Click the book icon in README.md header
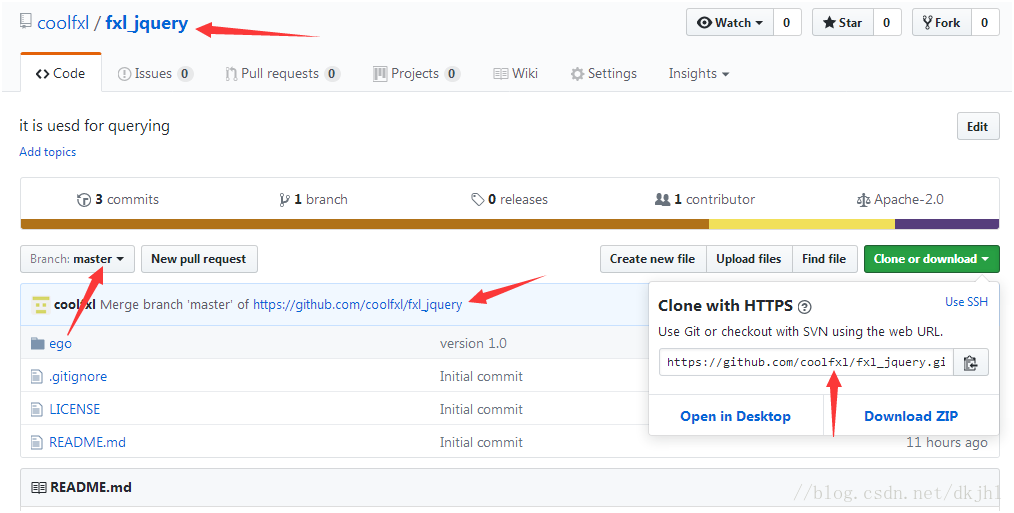 point(39,488)
